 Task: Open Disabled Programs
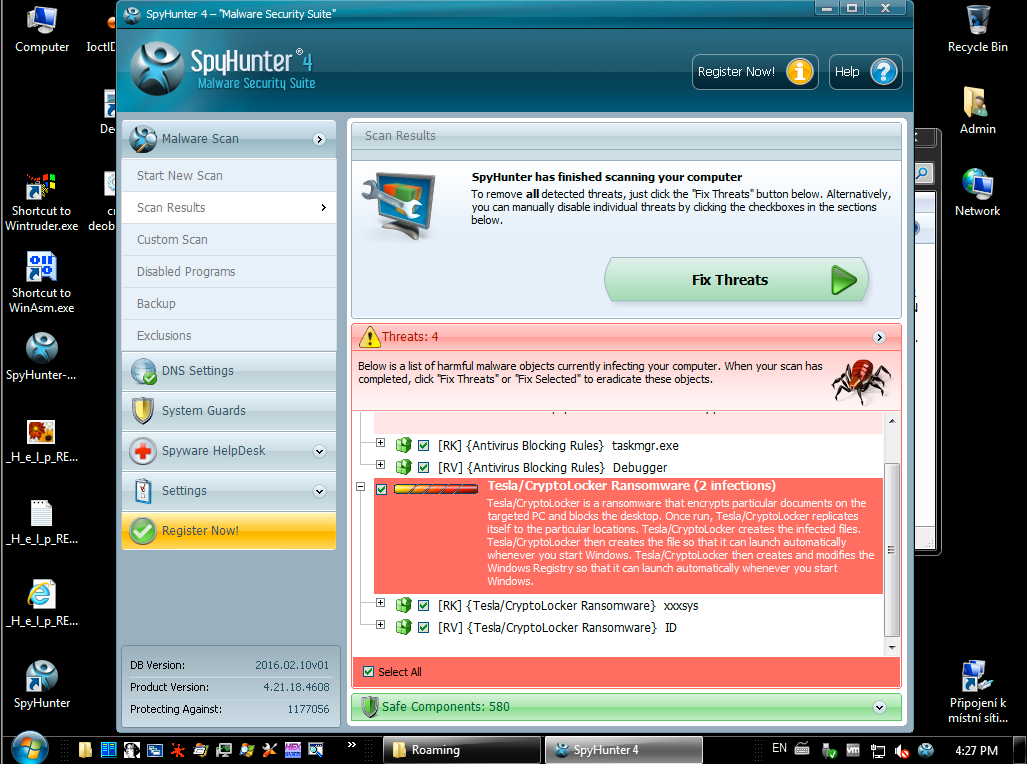pyautogui.click(x=229, y=271)
